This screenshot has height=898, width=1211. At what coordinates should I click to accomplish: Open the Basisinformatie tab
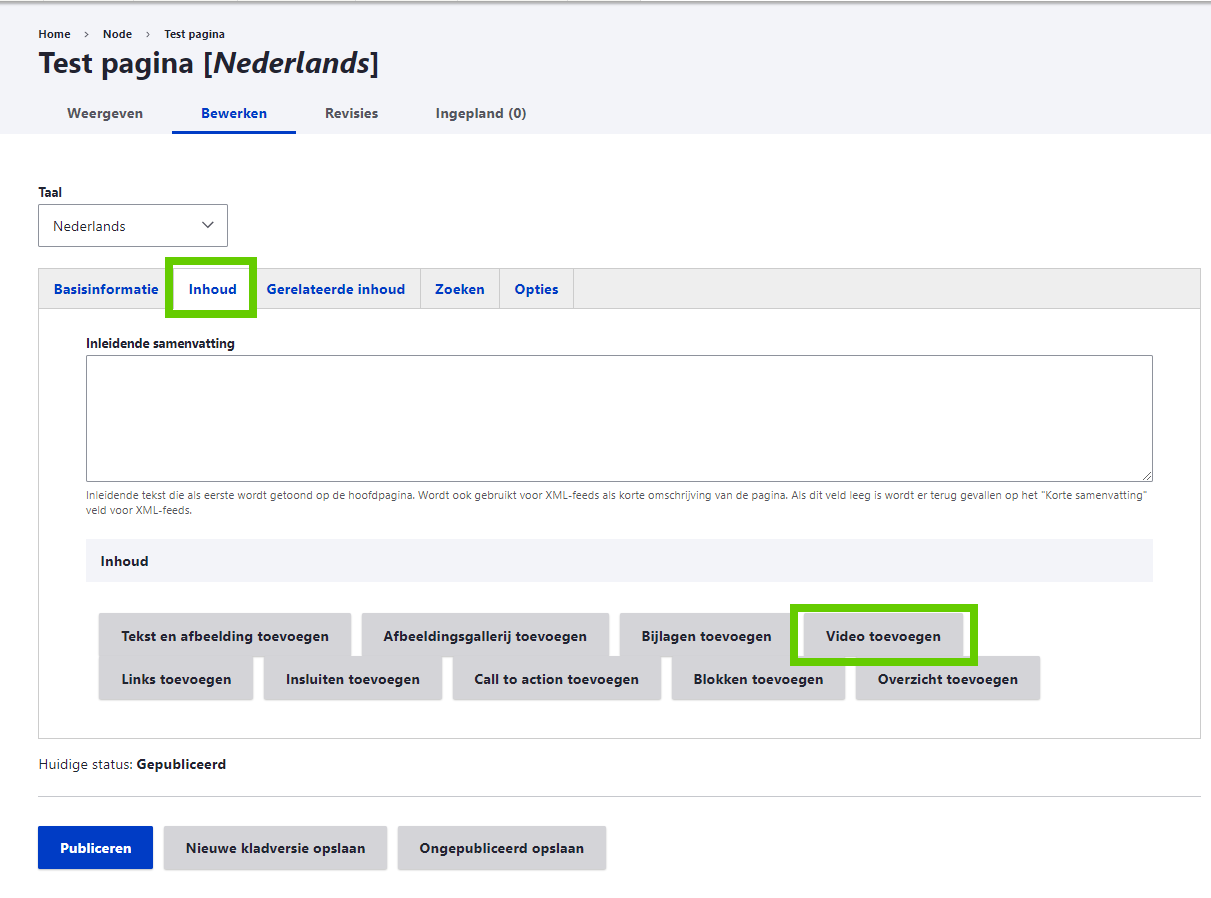[x=106, y=289]
